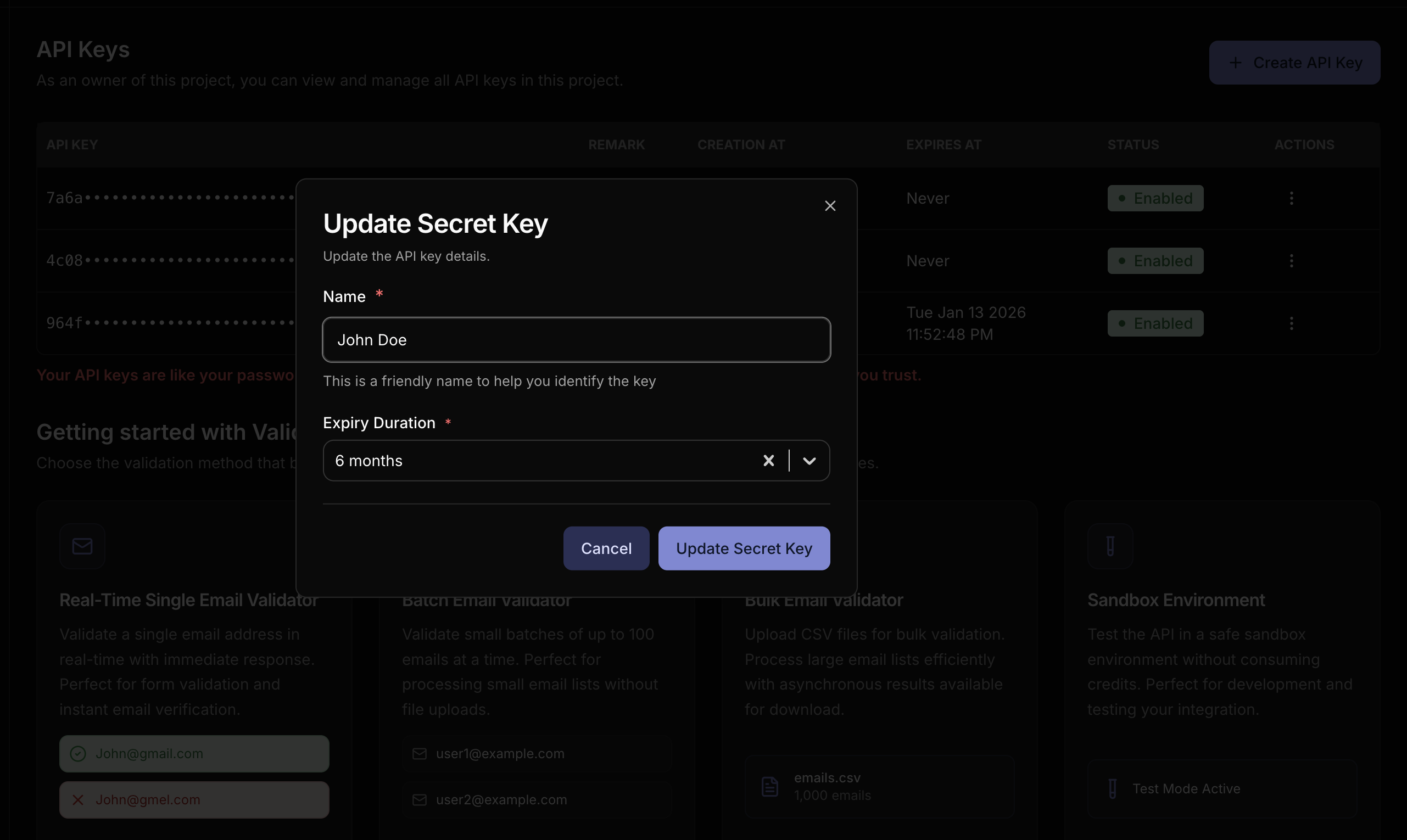Click the Name input field

click(576, 340)
